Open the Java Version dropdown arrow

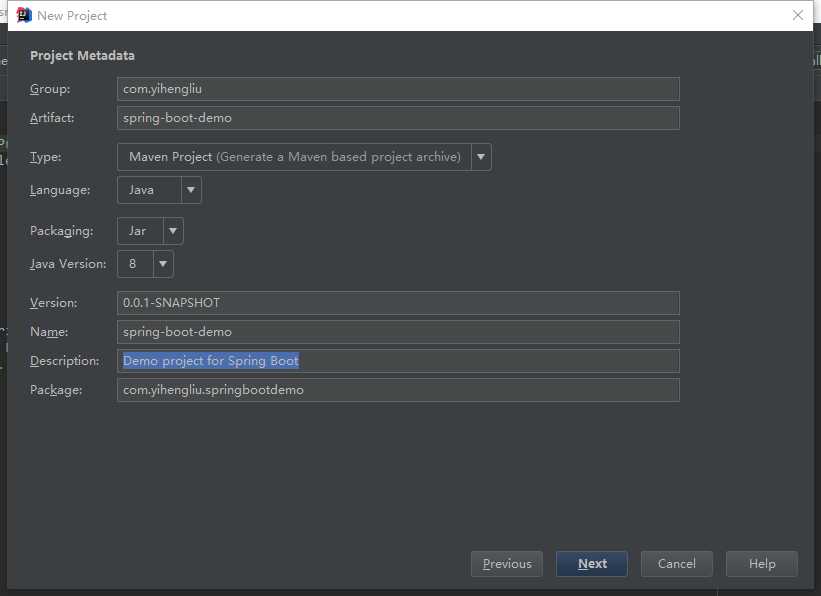(163, 264)
